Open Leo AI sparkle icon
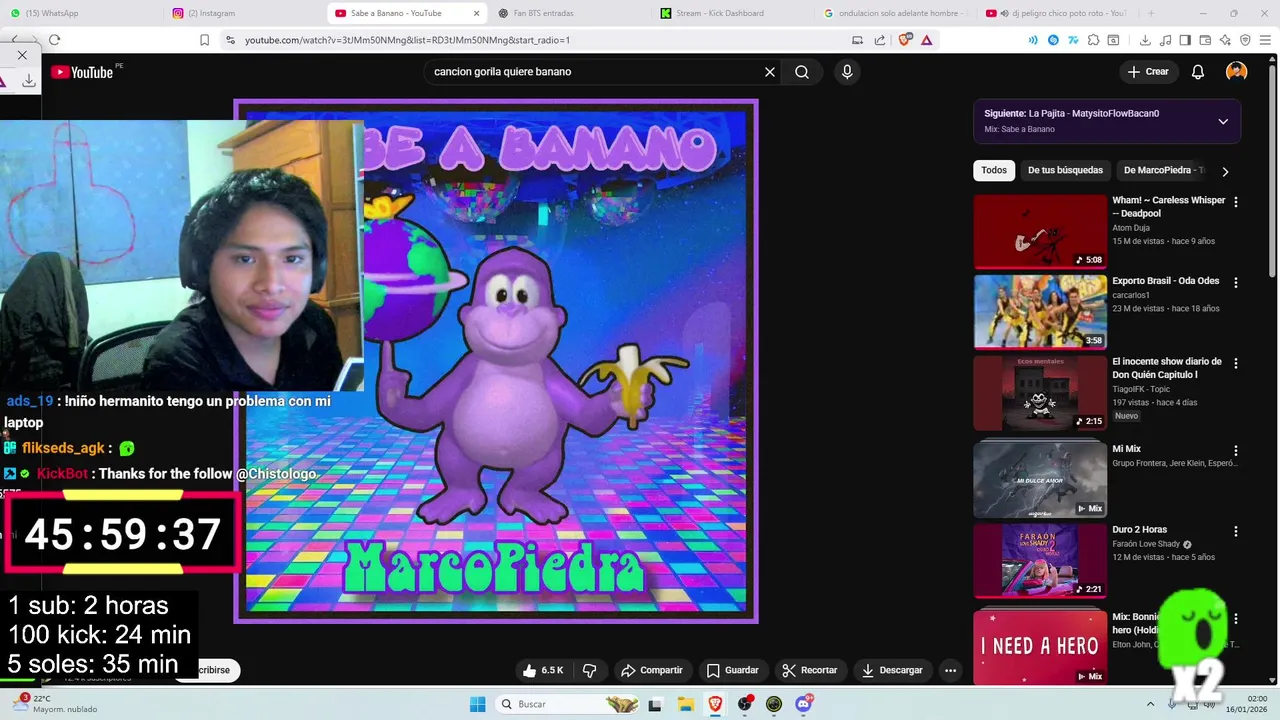The width and height of the screenshot is (1280, 720). (x=1225, y=40)
